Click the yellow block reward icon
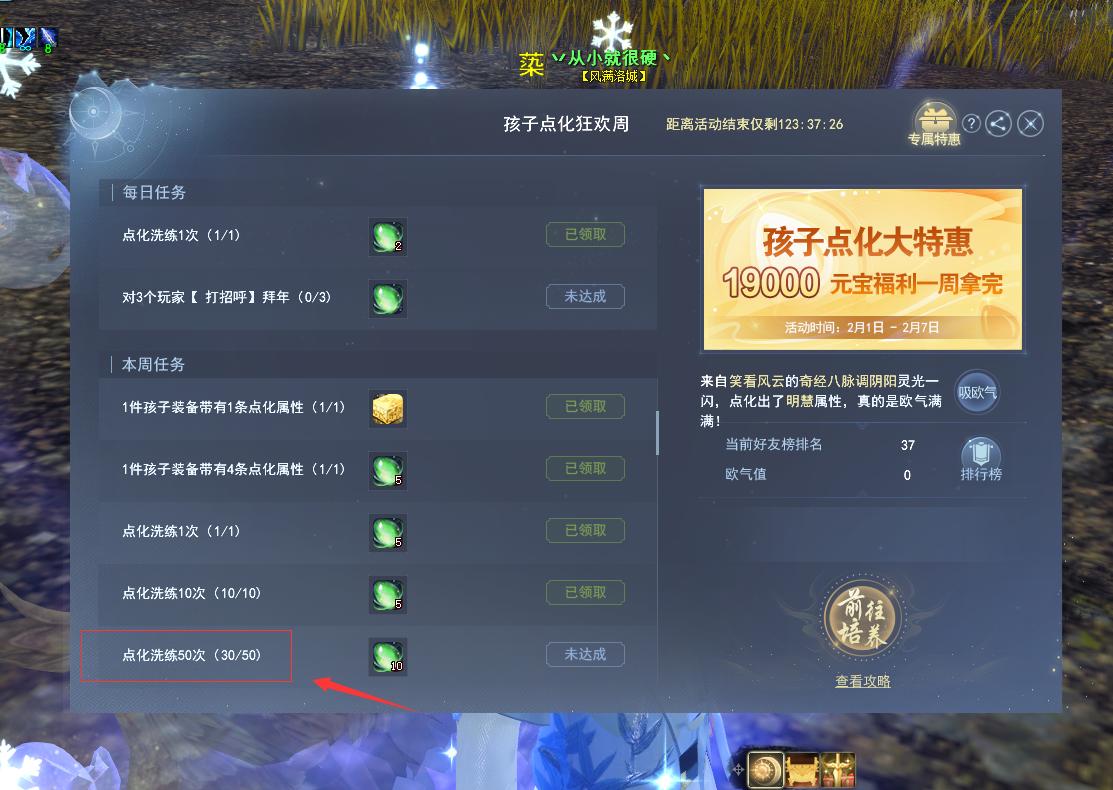 [388, 409]
